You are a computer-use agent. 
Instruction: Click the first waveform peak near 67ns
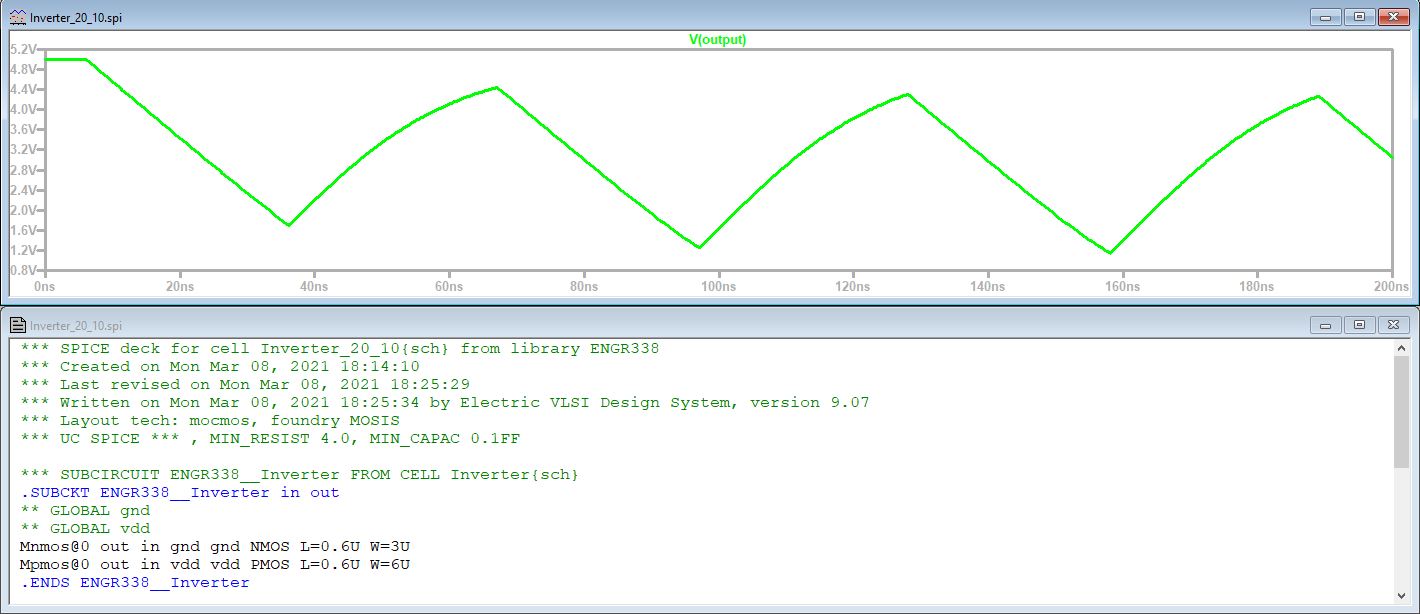496,88
